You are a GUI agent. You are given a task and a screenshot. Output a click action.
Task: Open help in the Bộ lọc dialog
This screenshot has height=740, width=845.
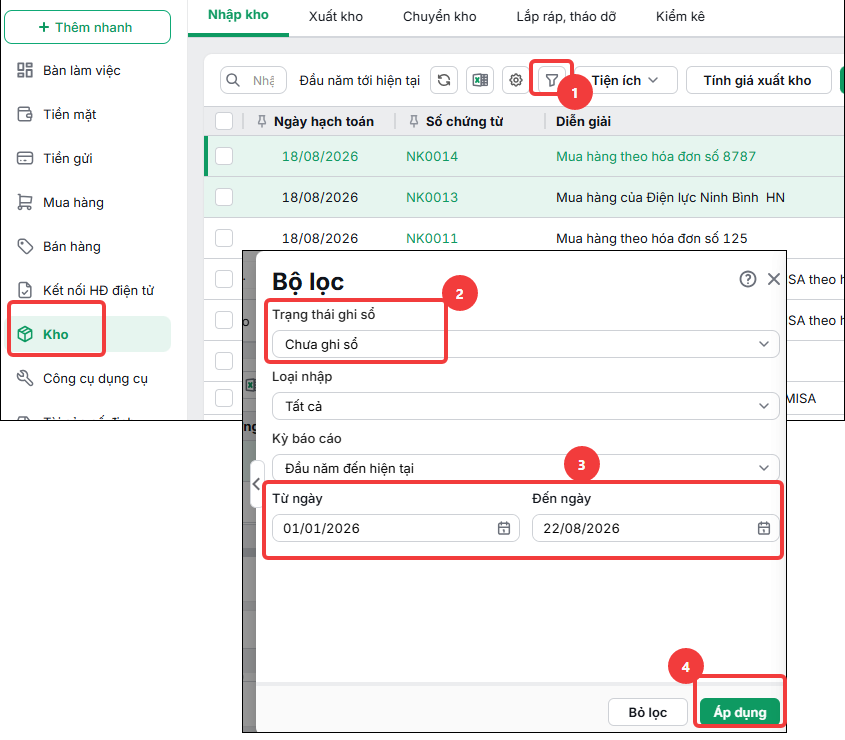click(x=747, y=279)
